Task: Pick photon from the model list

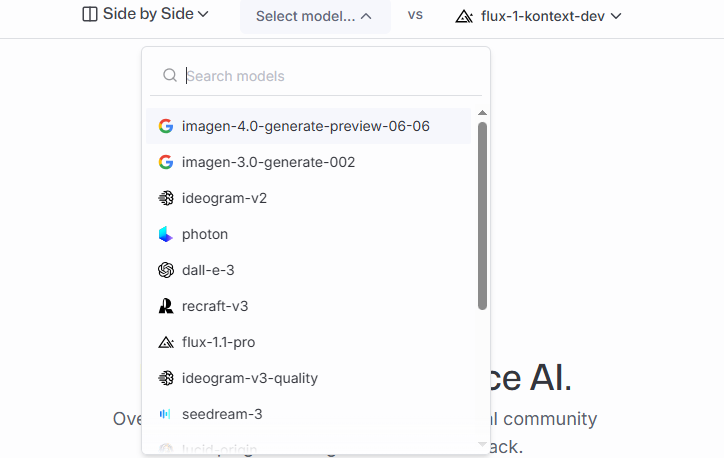Action: click(205, 234)
